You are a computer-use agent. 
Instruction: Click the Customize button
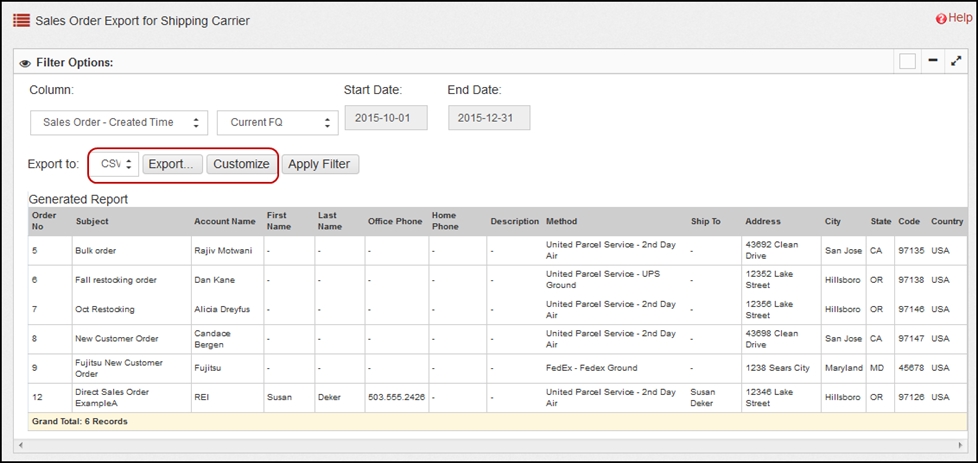[241, 164]
